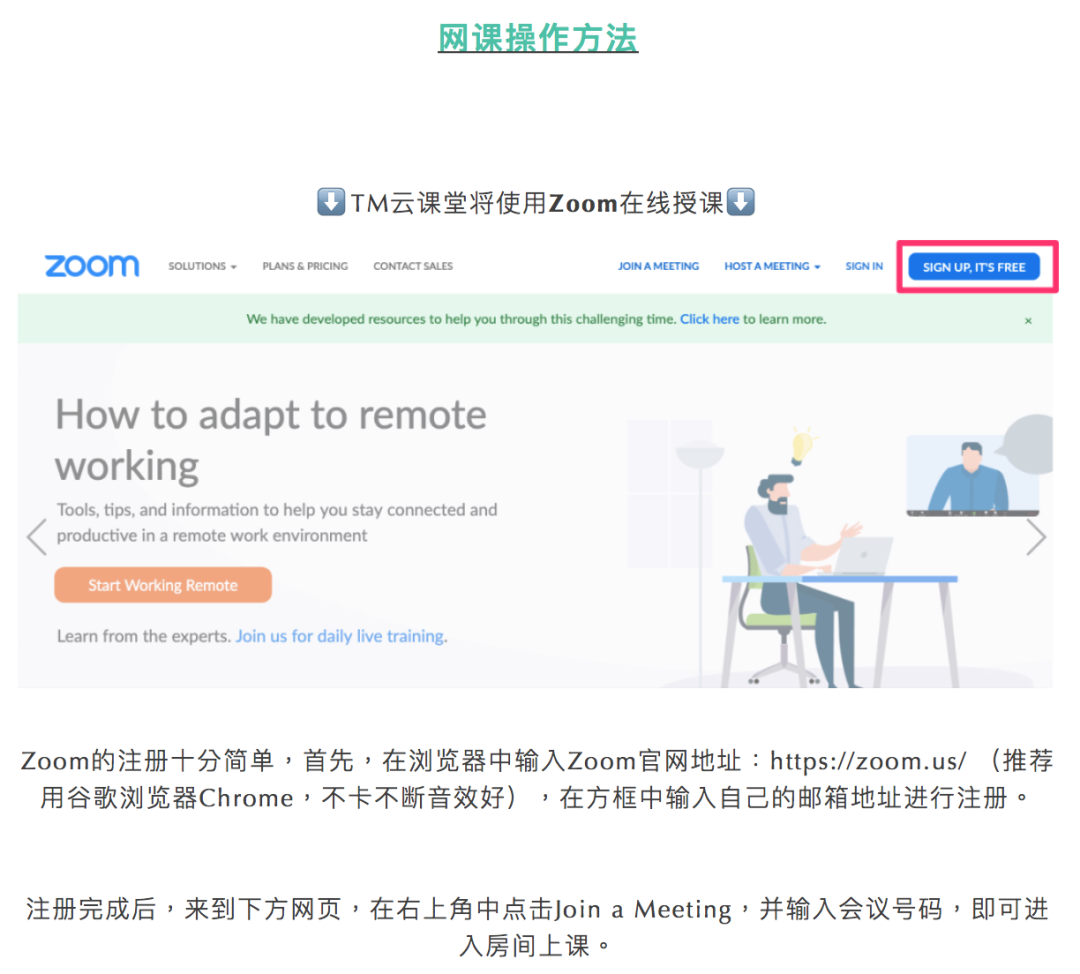Click the Start Working Remote button
This screenshot has width=1080, height=974.
[x=163, y=586]
